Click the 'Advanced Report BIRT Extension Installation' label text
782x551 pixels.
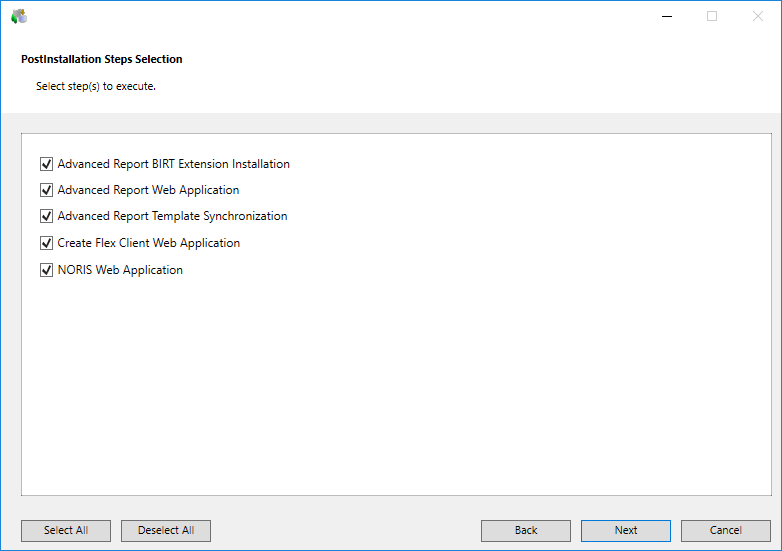[173, 164]
